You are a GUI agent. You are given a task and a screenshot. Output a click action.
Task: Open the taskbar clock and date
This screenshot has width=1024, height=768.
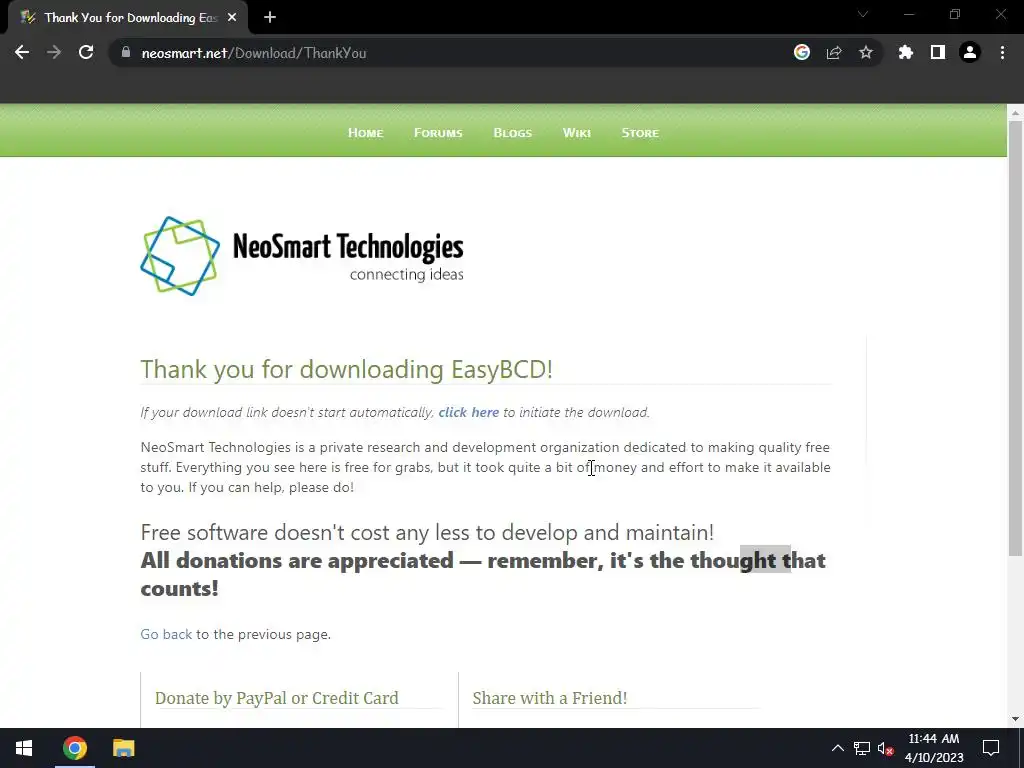pos(934,748)
